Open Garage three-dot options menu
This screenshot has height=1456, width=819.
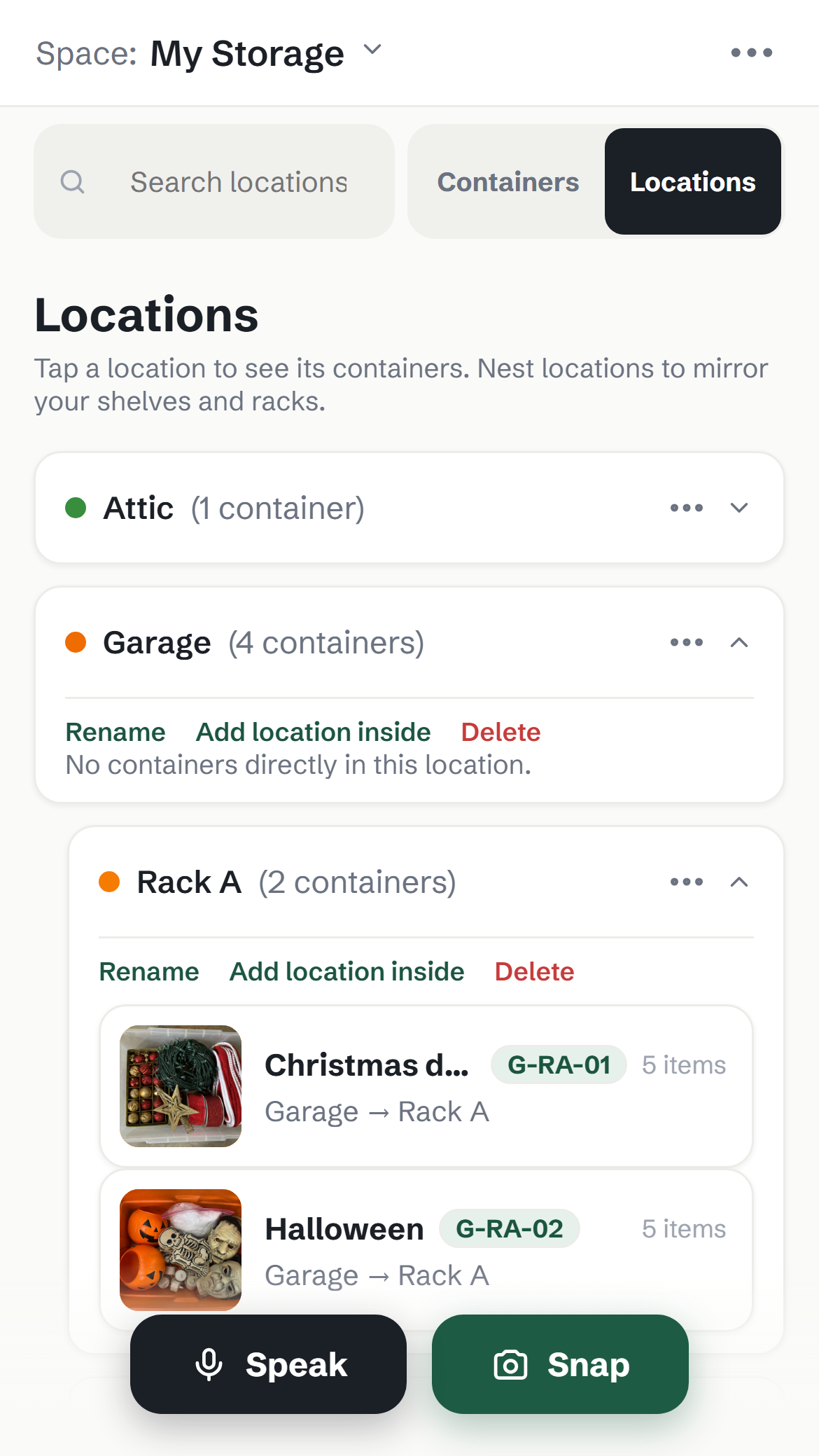coord(687,642)
